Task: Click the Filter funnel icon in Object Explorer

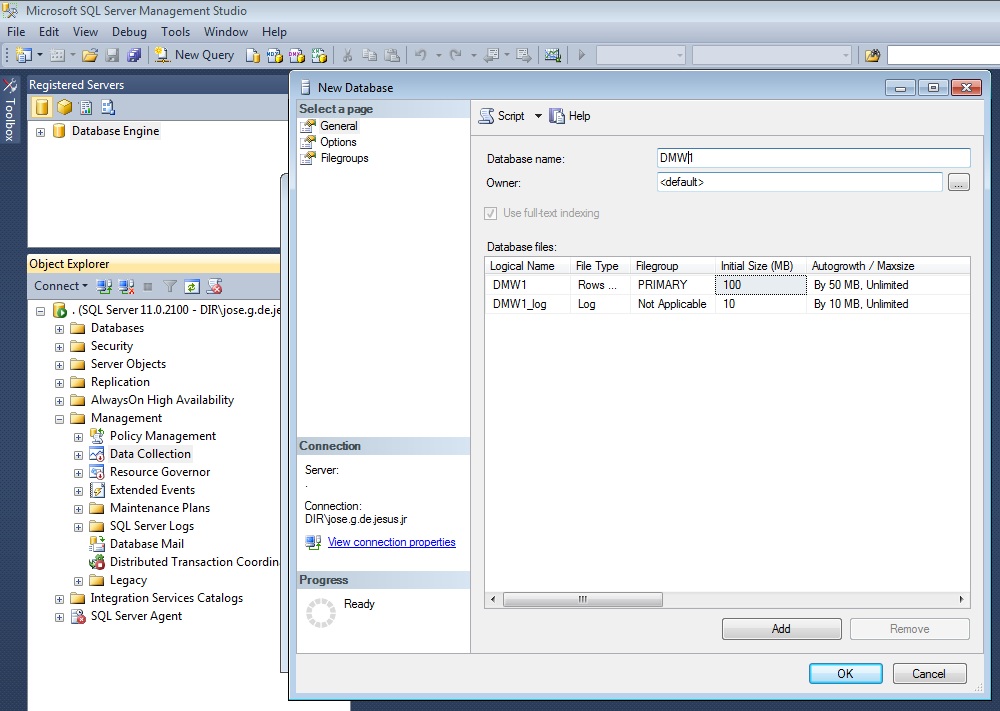Action: tap(170, 287)
